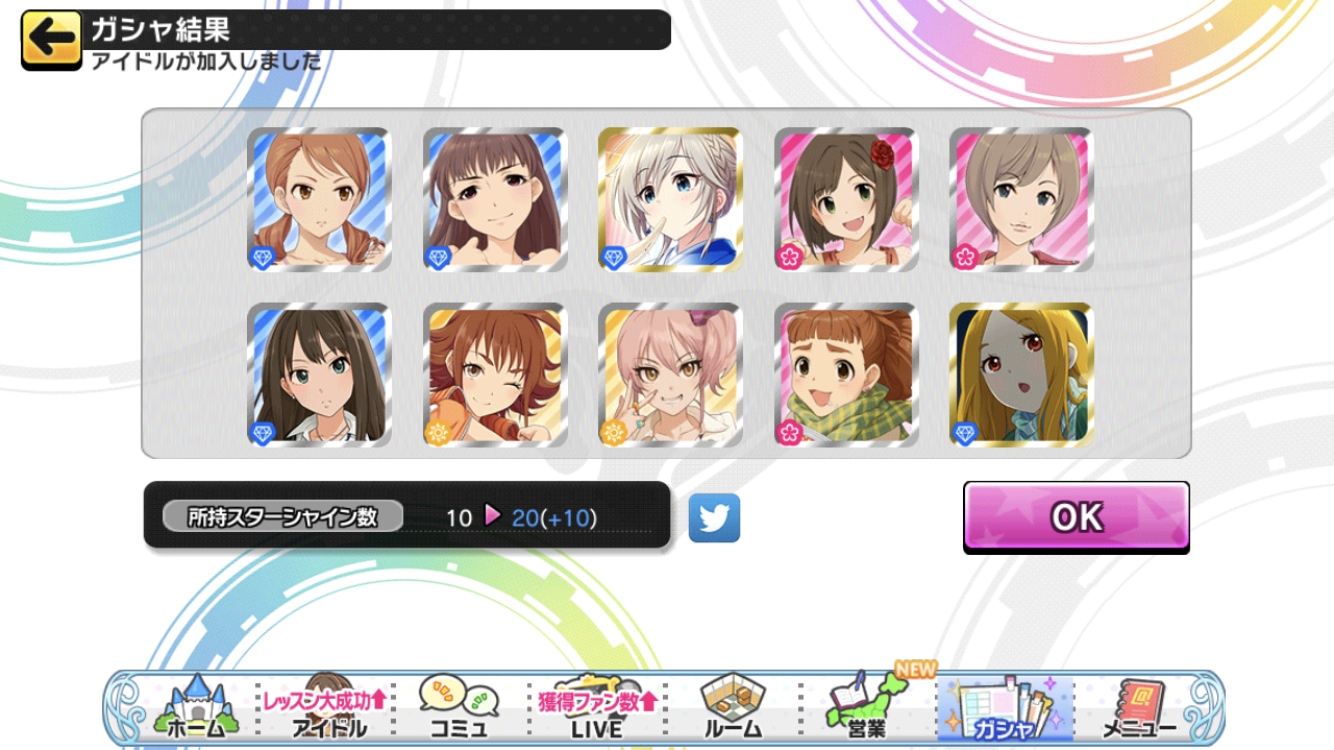This screenshot has height=750, width=1334.
Task: Open the Home castle icon
Action: coord(197,707)
